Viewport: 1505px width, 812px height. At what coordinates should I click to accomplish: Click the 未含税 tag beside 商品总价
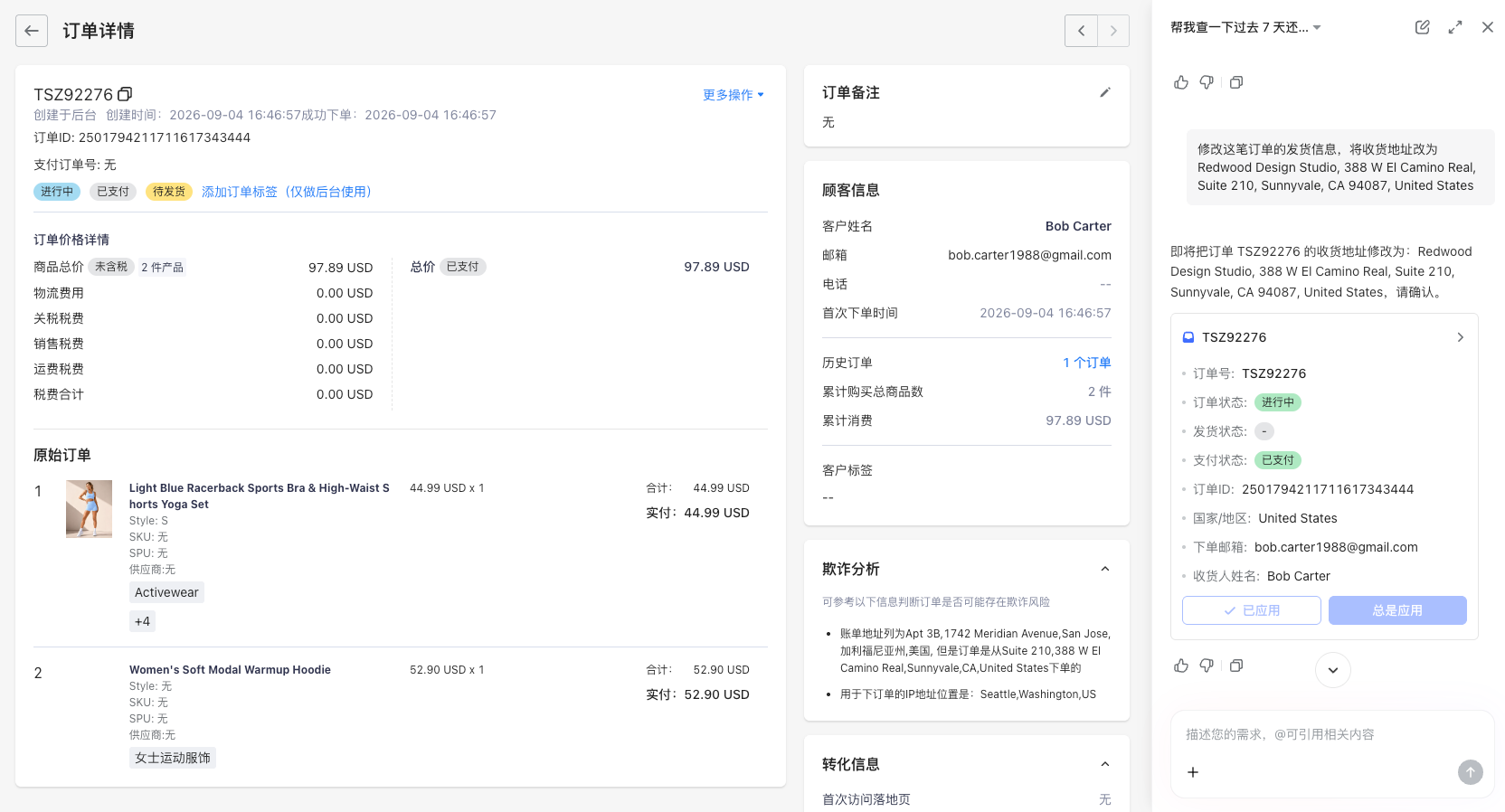coord(111,267)
